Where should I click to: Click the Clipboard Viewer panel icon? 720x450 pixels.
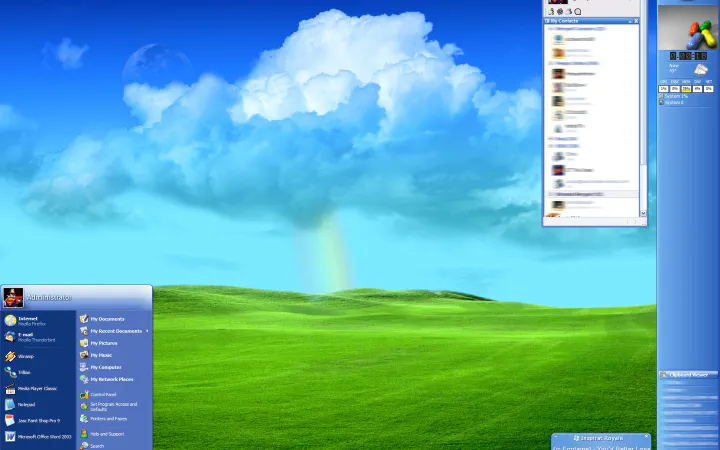pos(663,375)
